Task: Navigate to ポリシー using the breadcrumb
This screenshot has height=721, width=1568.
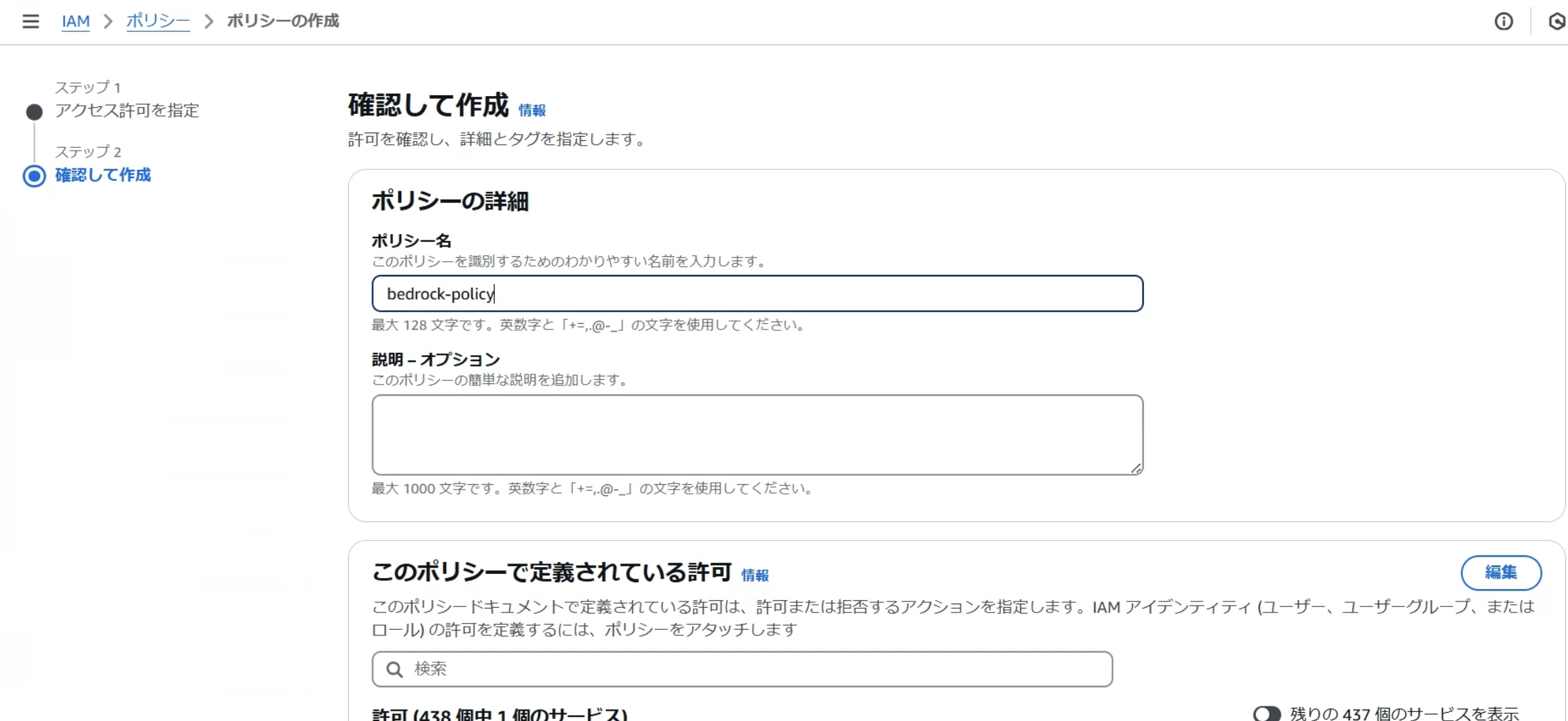Action: pyautogui.click(x=157, y=21)
